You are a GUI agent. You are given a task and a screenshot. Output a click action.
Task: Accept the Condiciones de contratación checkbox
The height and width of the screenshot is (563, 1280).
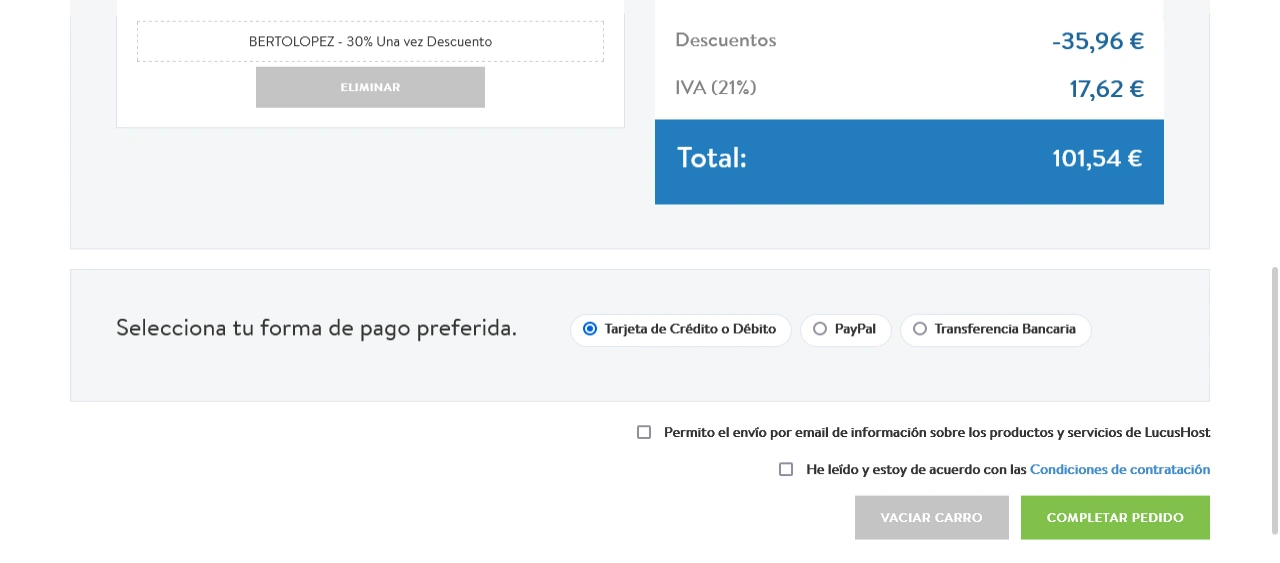pyautogui.click(x=786, y=469)
